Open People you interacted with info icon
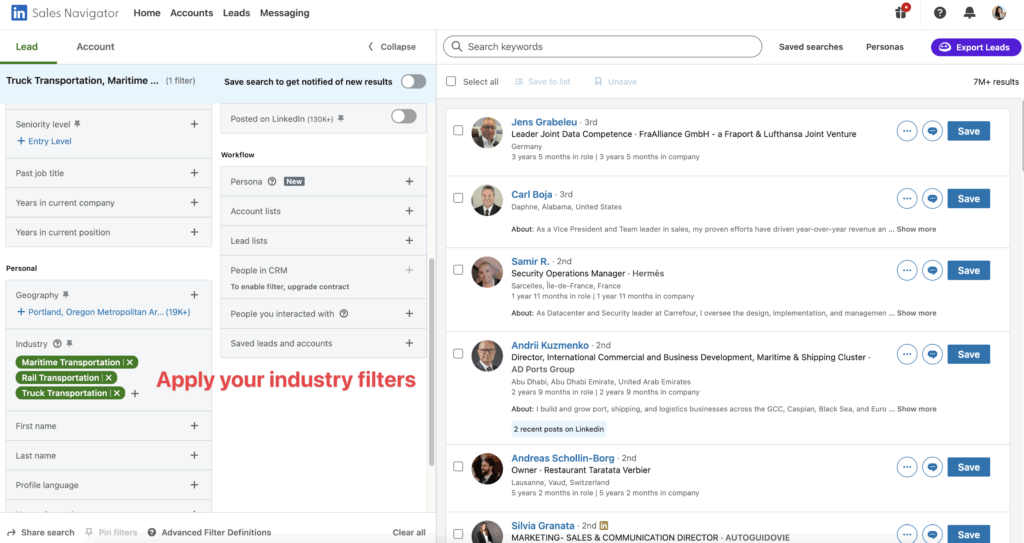Image resolution: width=1024 pixels, height=543 pixels. click(x=344, y=314)
